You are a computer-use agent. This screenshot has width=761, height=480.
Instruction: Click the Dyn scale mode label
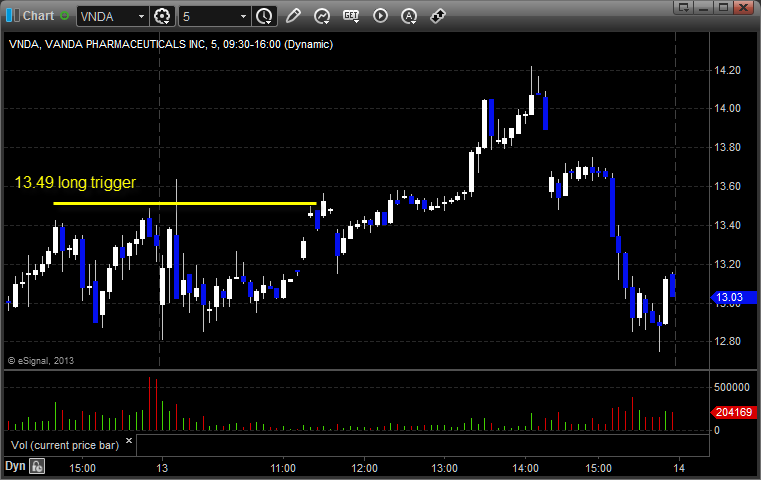click(x=15, y=466)
